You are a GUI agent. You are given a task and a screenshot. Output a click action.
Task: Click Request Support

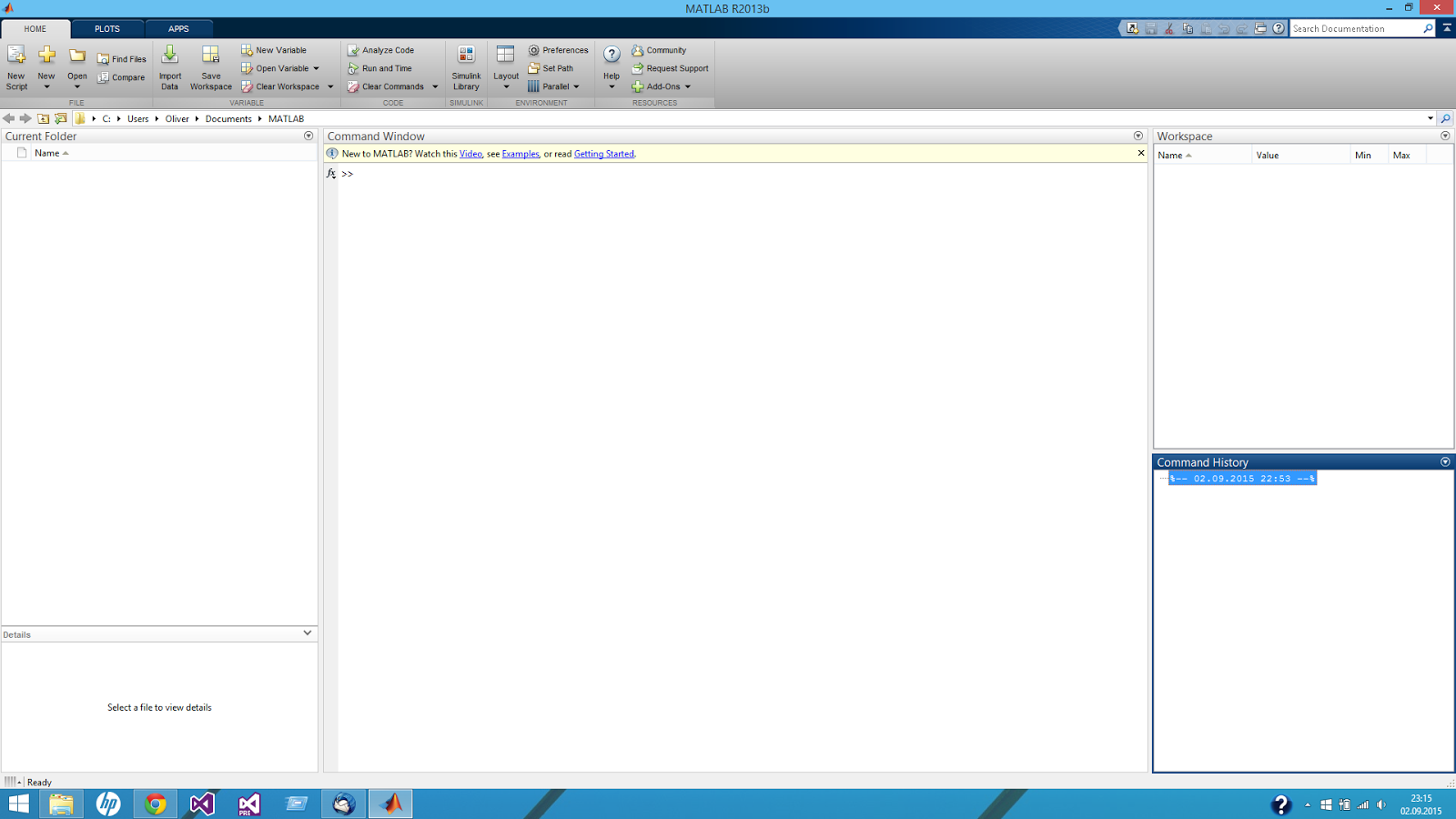coord(670,68)
